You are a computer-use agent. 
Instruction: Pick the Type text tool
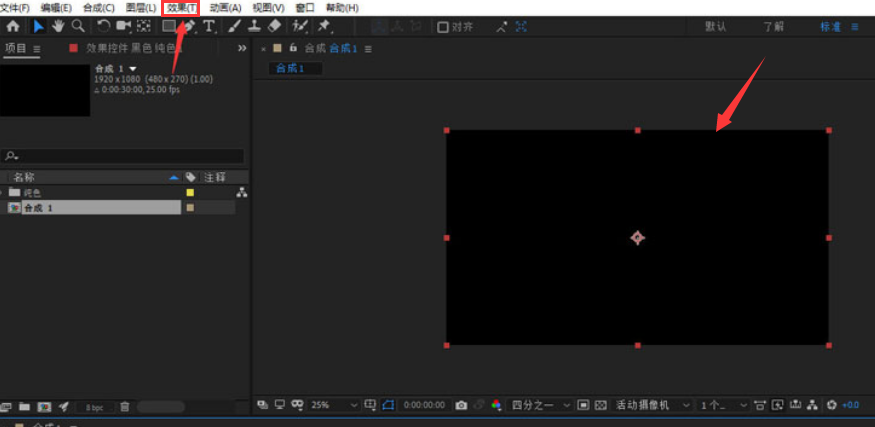click(x=208, y=26)
